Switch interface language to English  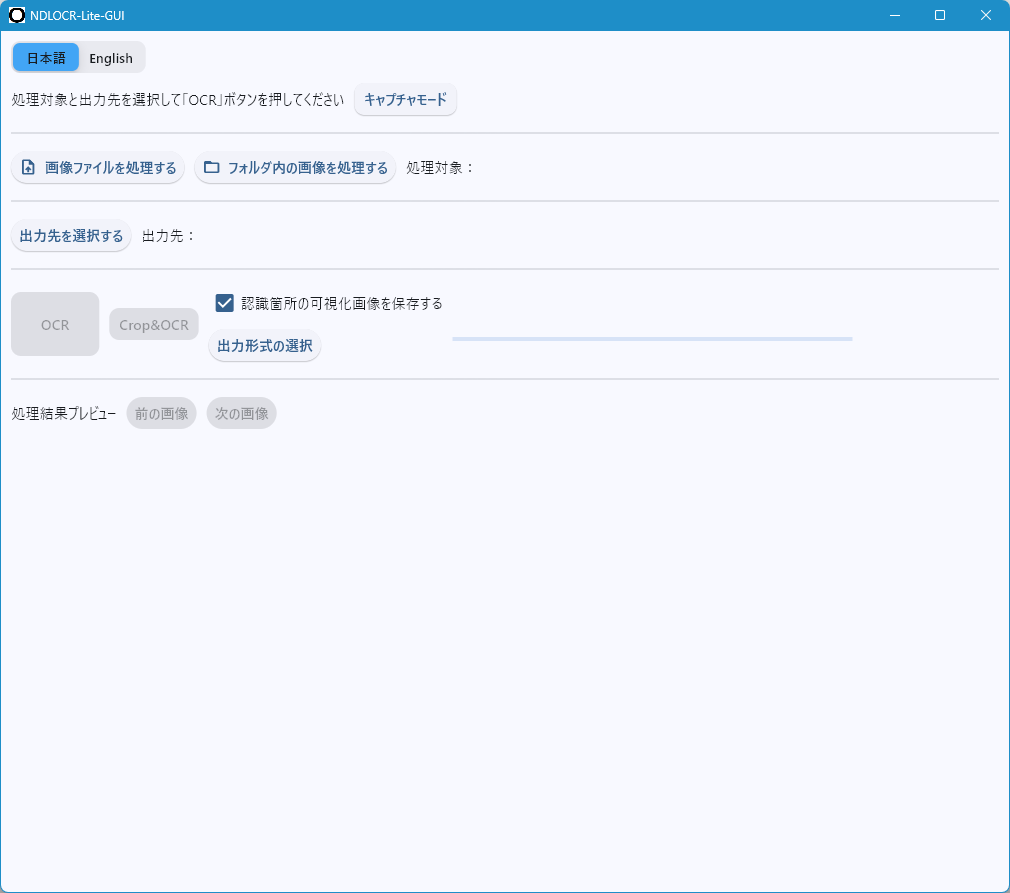click(111, 58)
